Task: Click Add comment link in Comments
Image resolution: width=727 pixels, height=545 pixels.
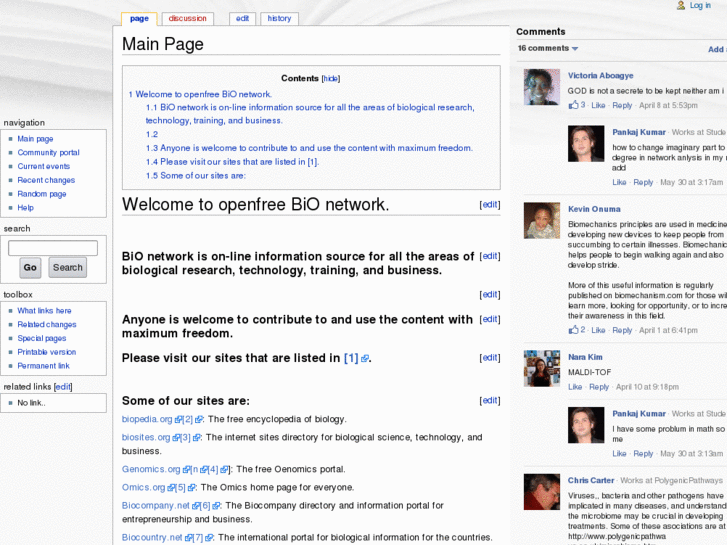Action: (717, 49)
